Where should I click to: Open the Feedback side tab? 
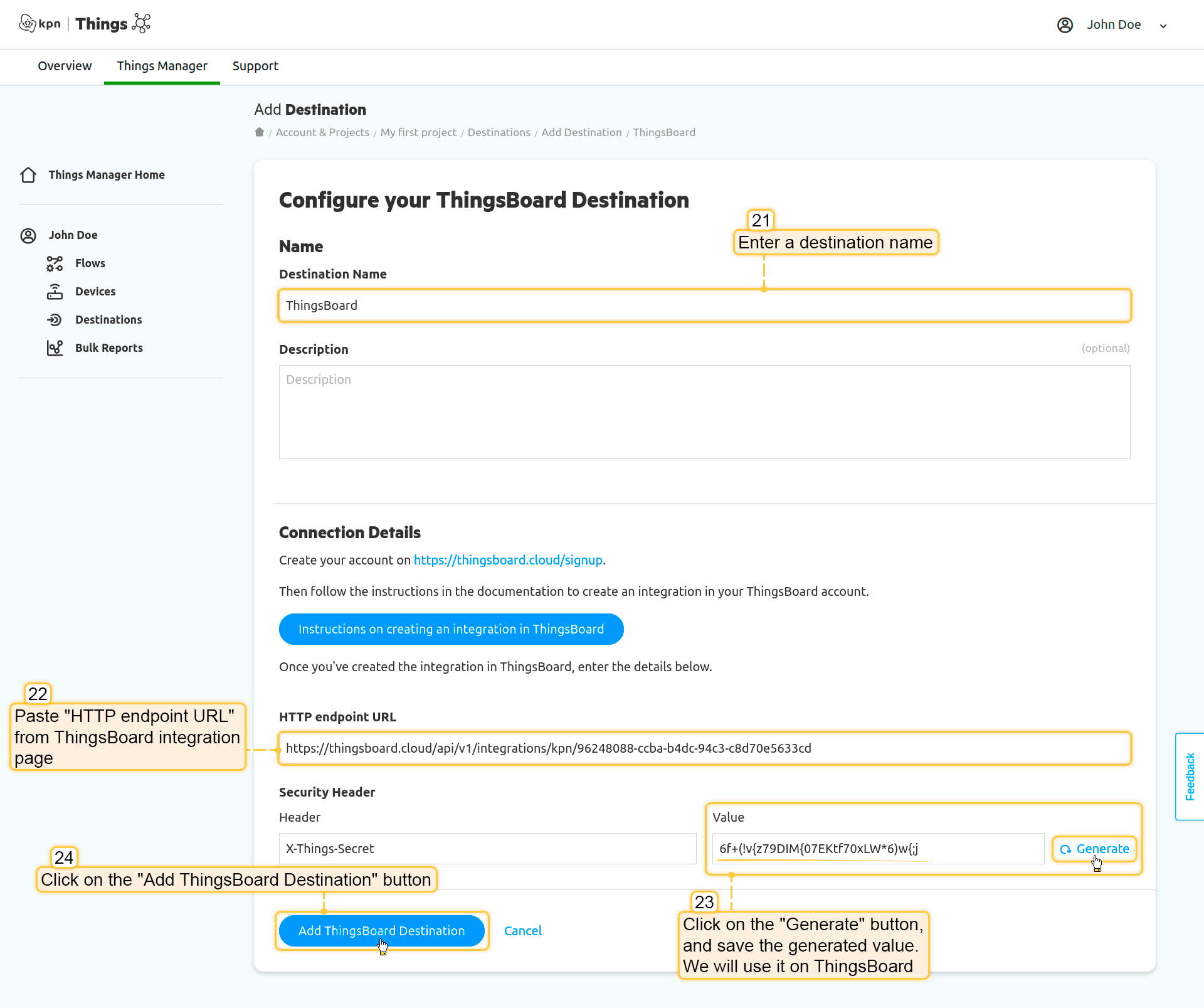(1190, 777)
